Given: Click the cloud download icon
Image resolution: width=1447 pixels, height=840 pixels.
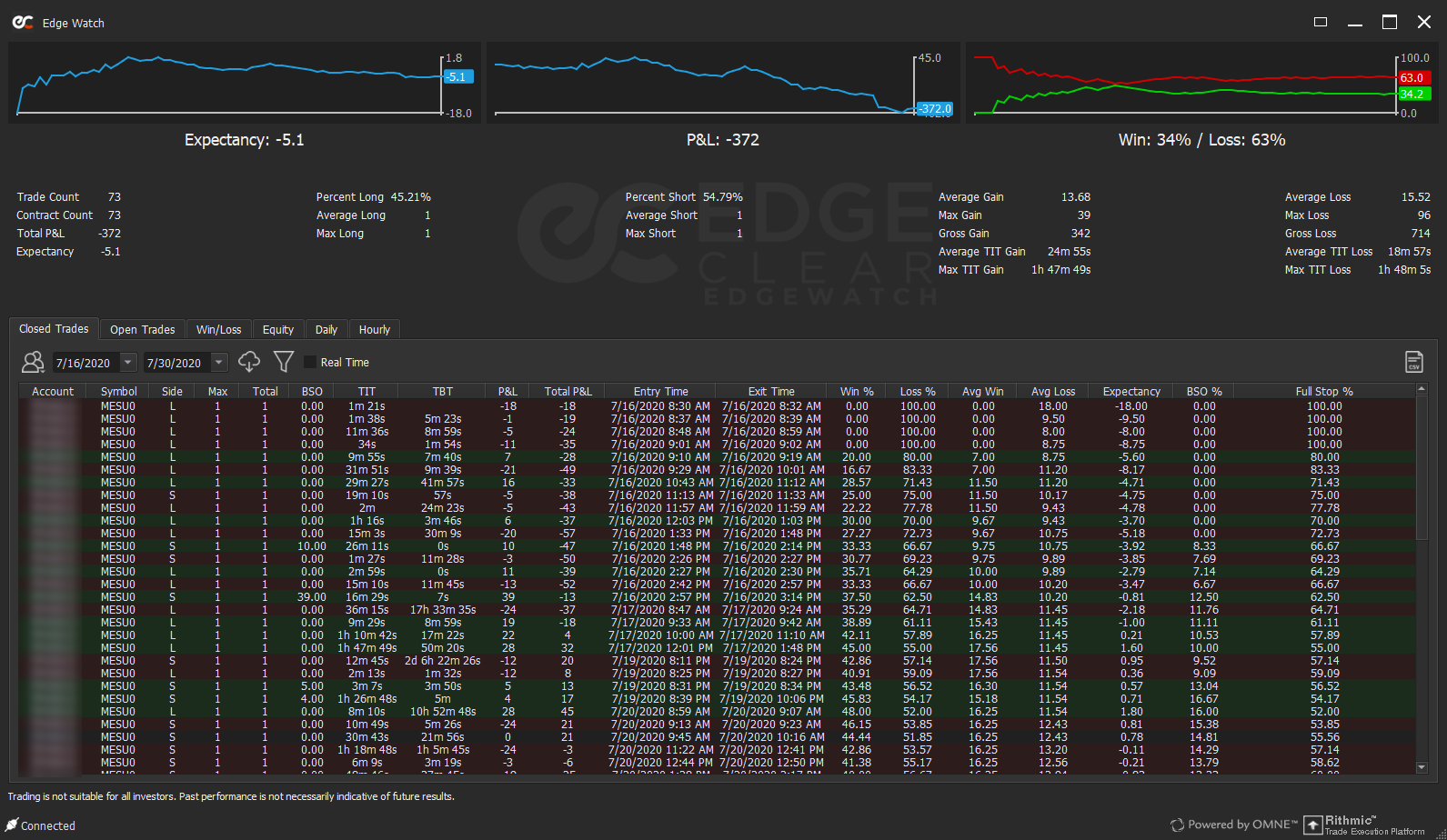Looking at the screenshot, I should pos(249,362).
